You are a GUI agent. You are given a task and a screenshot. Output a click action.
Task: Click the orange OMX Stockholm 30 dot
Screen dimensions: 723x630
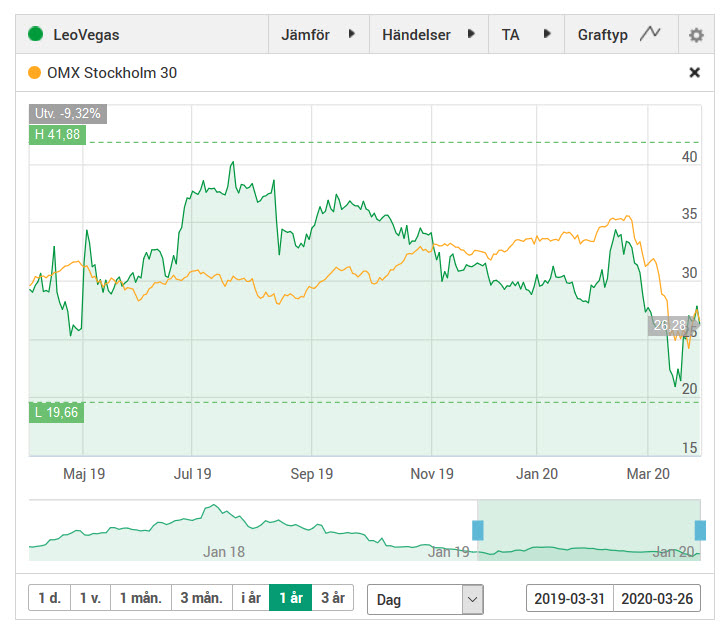point(35,72)
